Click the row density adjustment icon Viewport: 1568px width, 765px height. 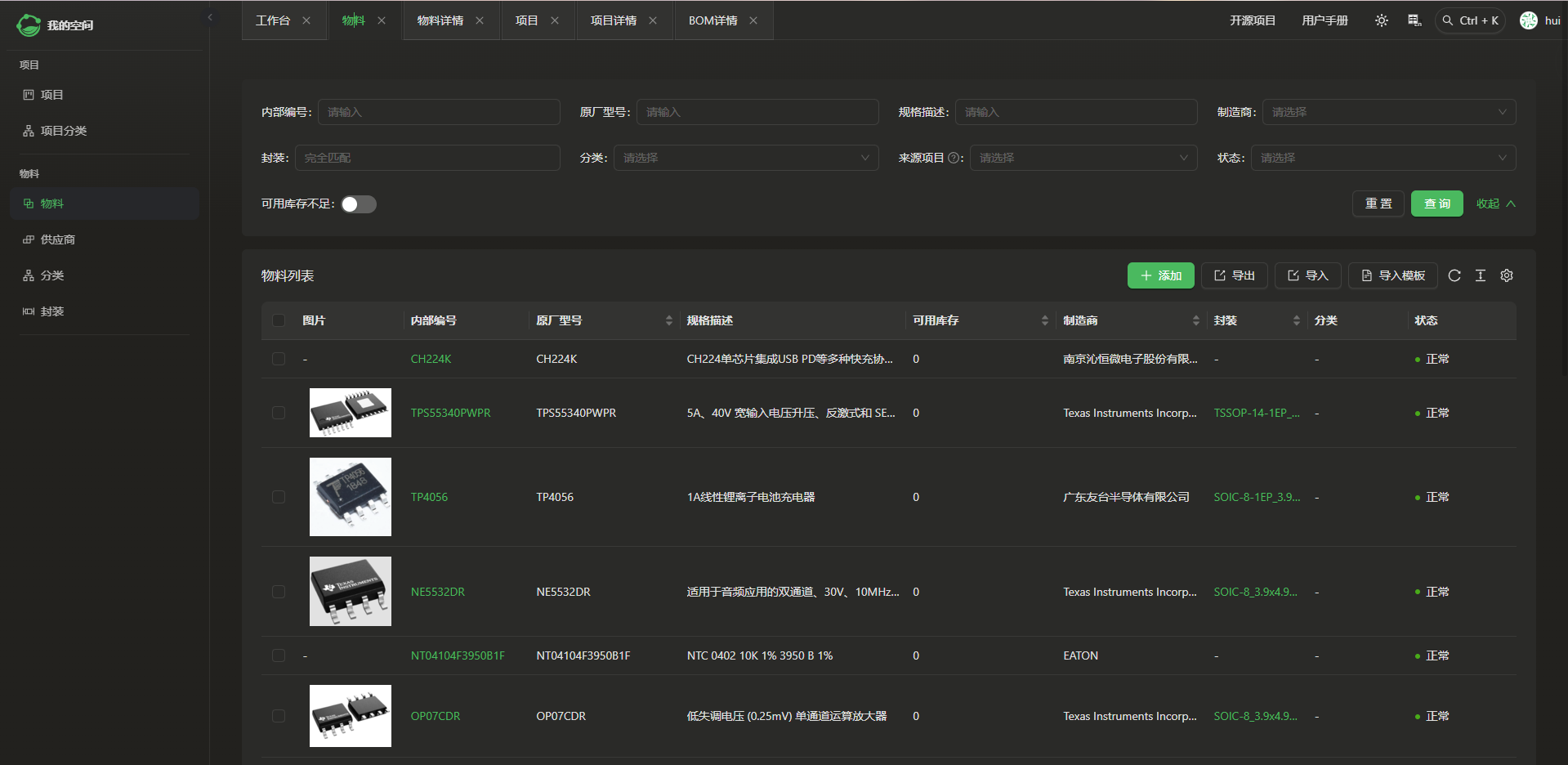[1481, 276]
